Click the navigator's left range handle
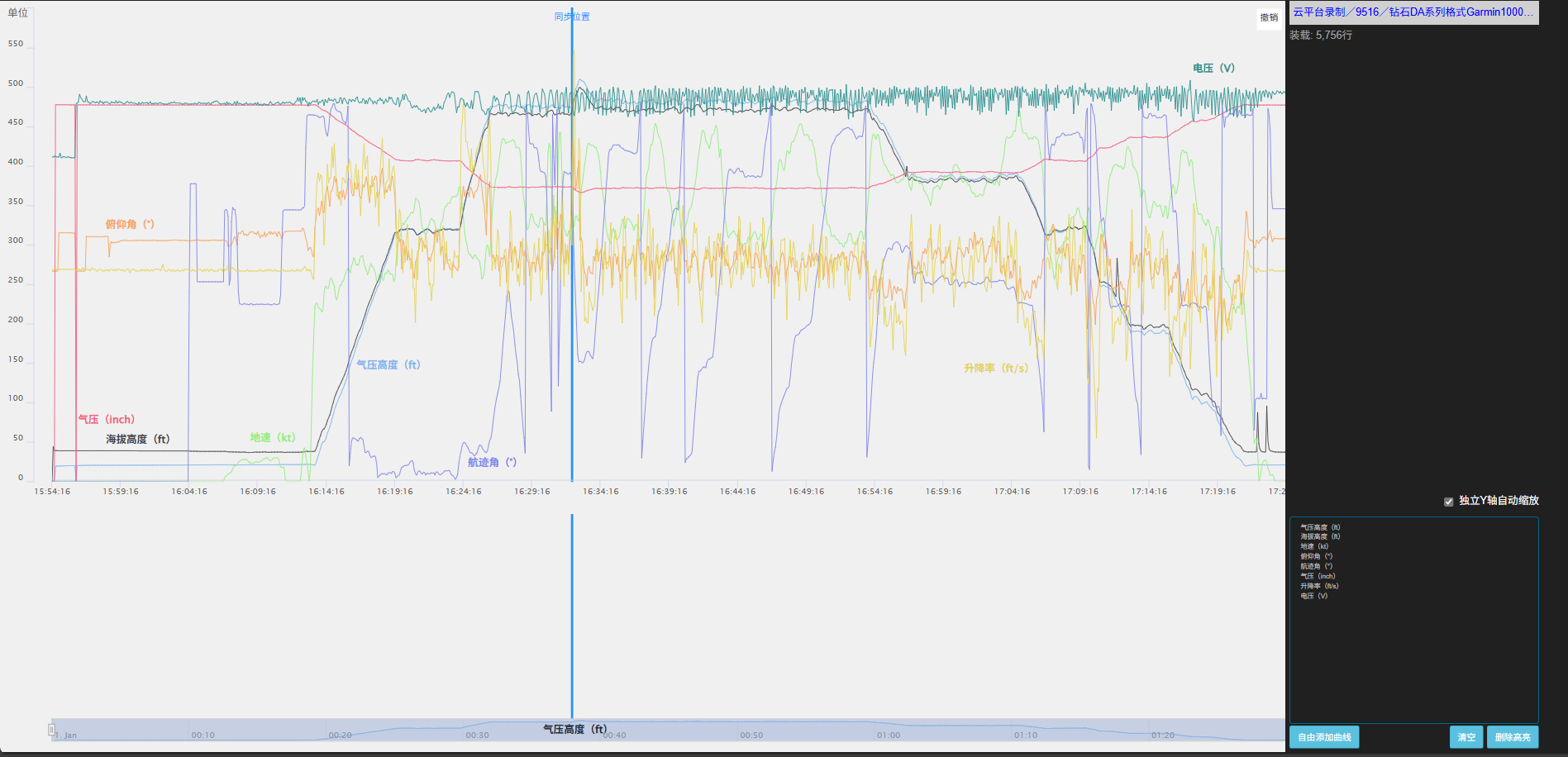 51,730
